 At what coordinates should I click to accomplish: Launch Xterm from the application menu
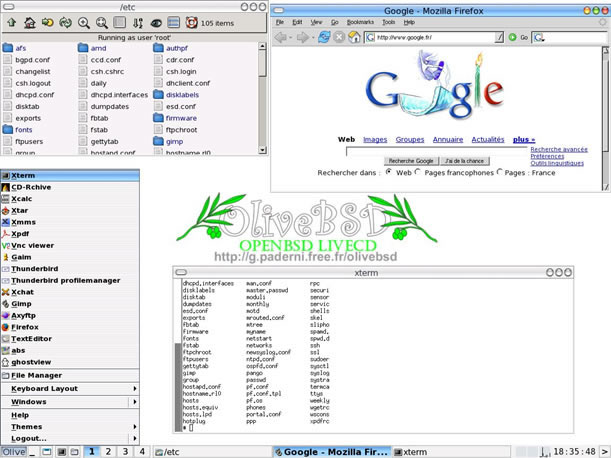[23, 176]
